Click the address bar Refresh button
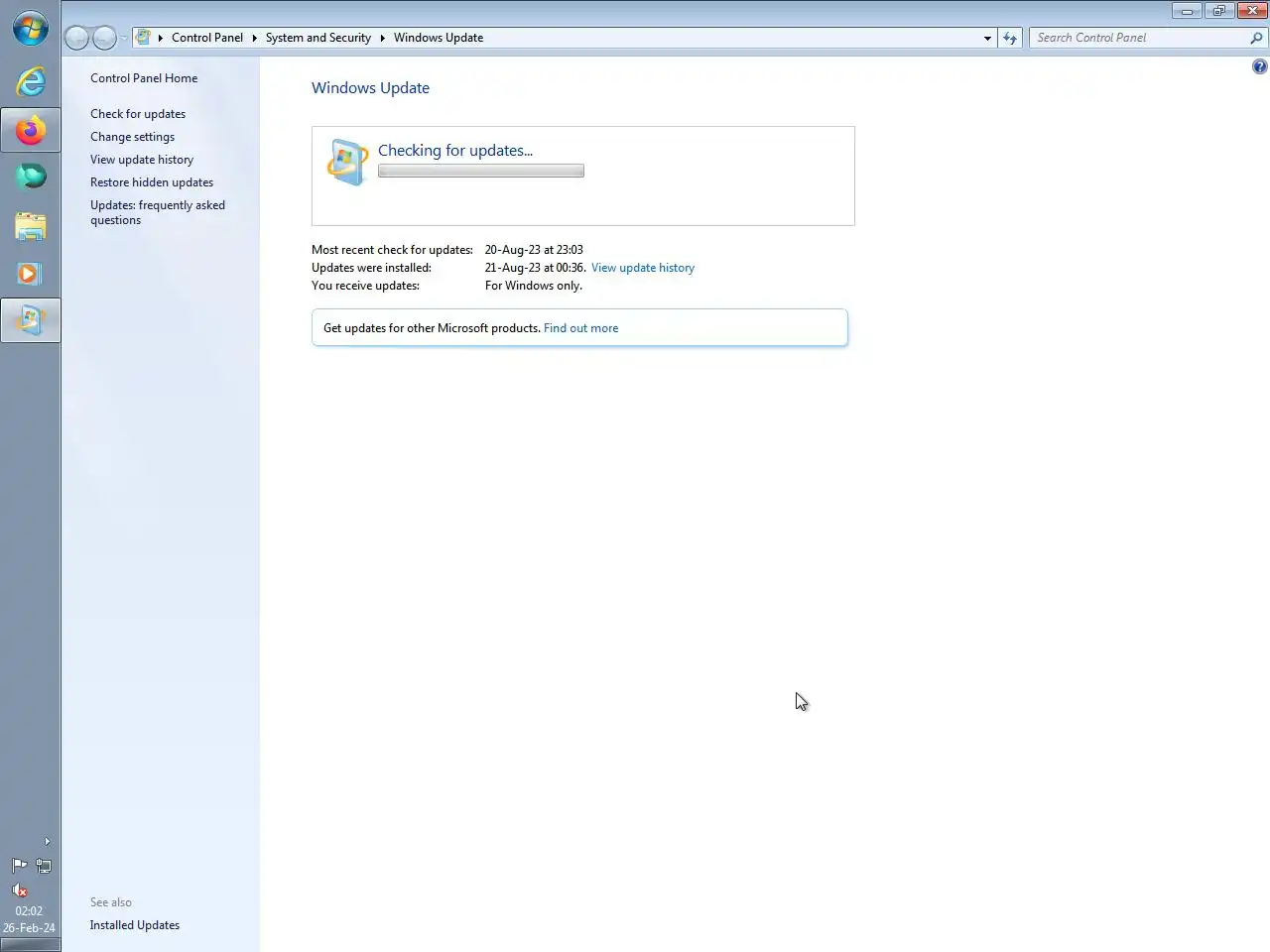The height and width of the screenshot is (952, 1270). (1010, 38)
